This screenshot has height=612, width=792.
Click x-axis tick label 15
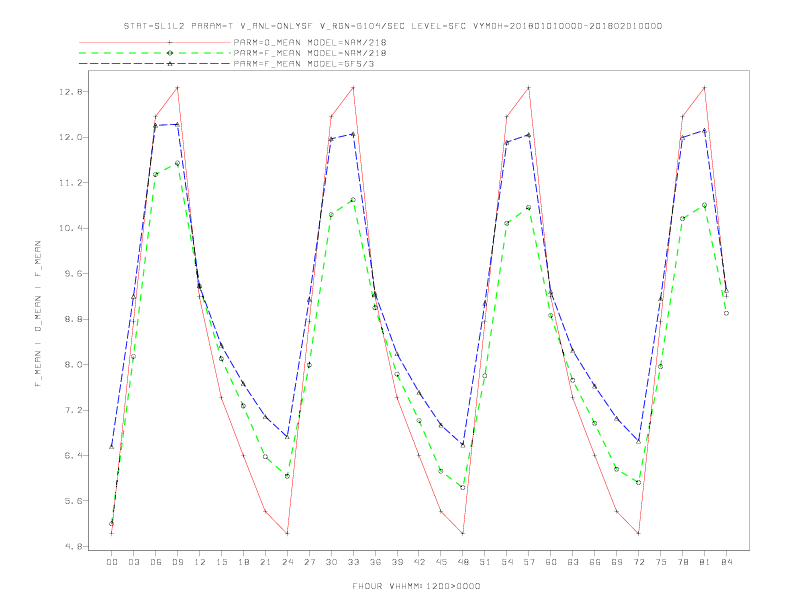221,562
